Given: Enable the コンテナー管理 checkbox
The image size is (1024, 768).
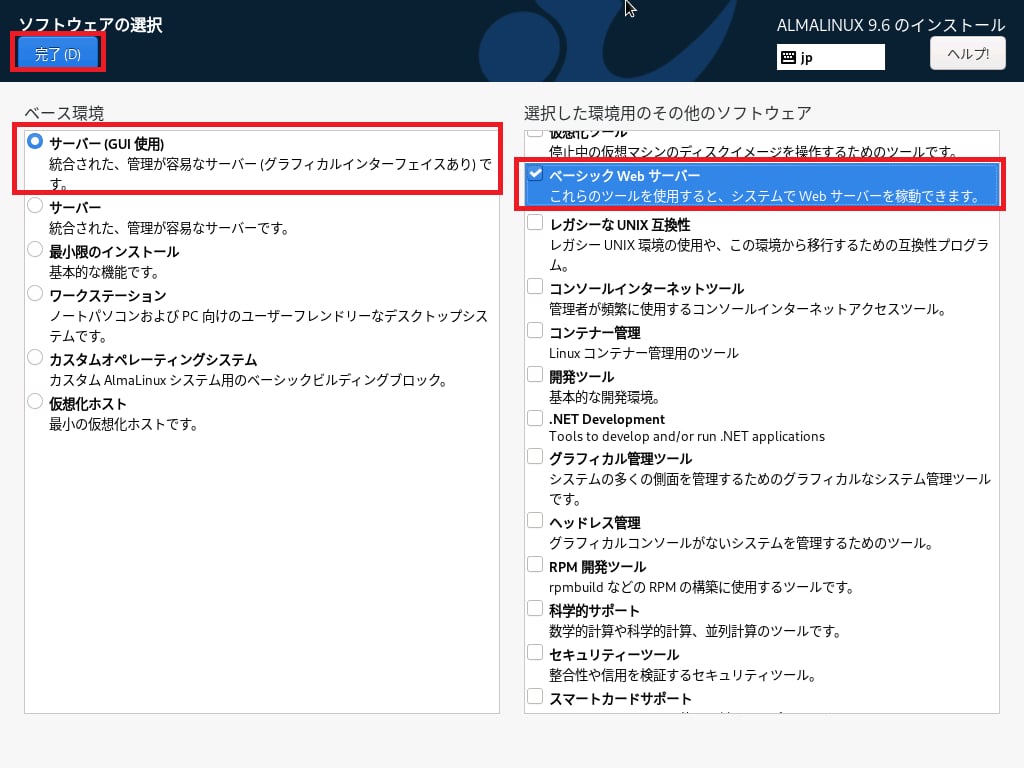Looking at the screenshot, I should [536, 331].
